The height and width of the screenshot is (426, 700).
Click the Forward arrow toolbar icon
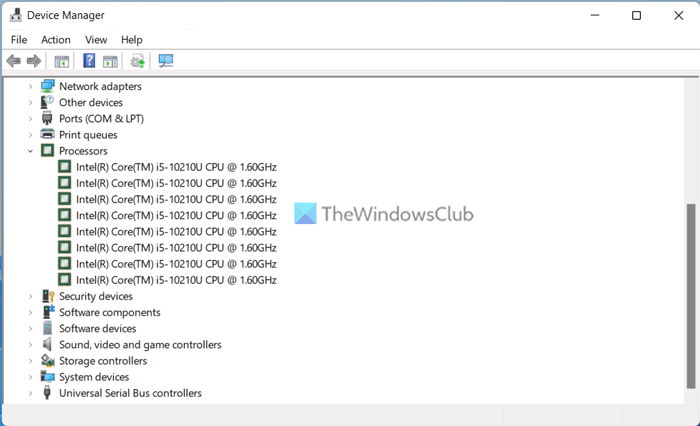pyautogui.click(x=34, y=61)
